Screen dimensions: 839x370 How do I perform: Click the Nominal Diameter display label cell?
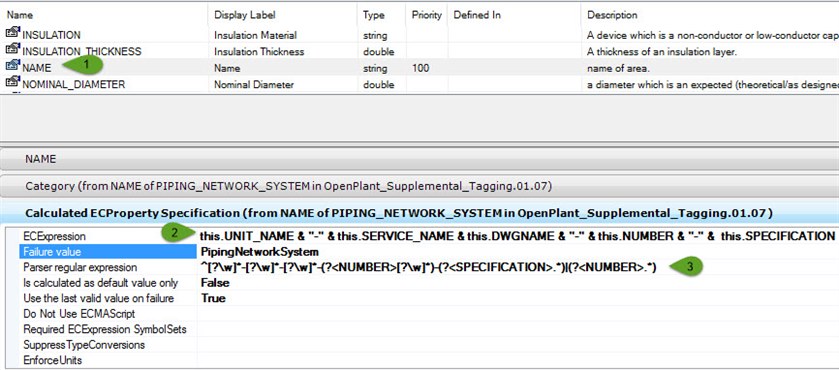254,85
